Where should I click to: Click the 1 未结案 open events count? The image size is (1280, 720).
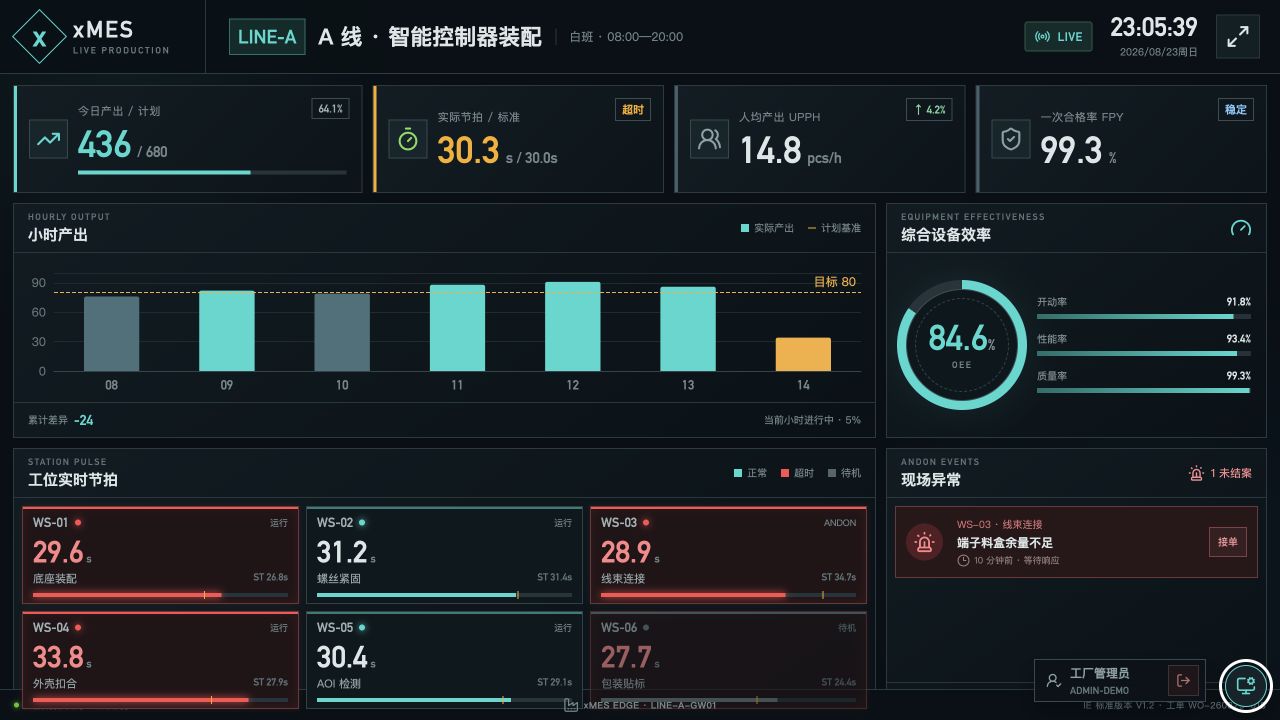coord(1231,473)
